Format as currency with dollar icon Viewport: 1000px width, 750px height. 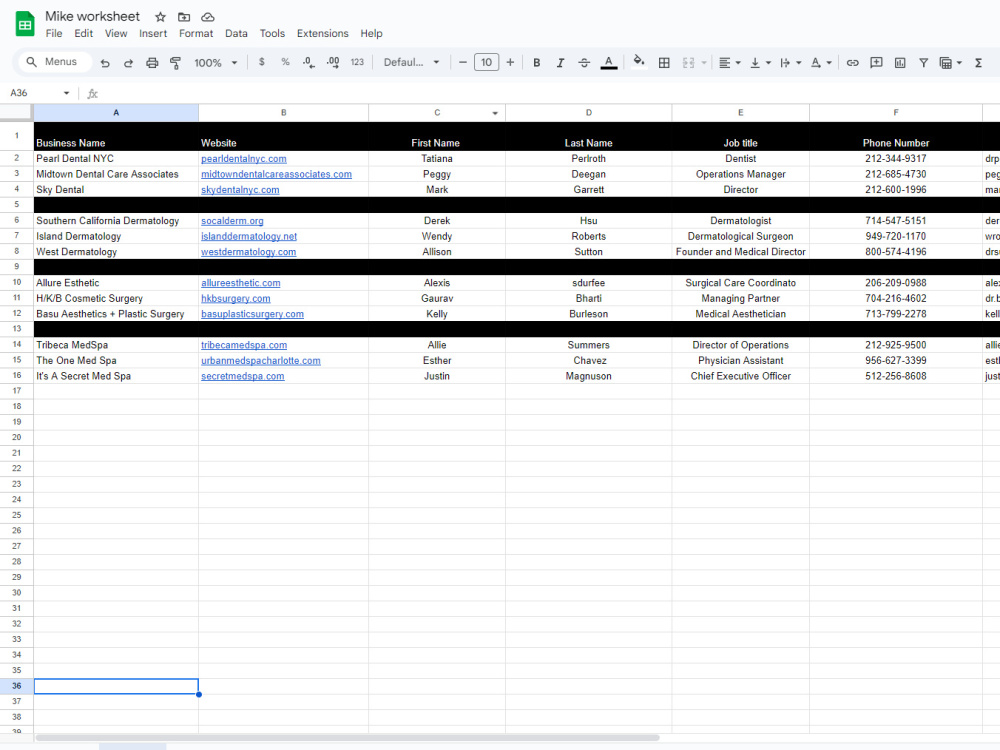click(261, 62)
